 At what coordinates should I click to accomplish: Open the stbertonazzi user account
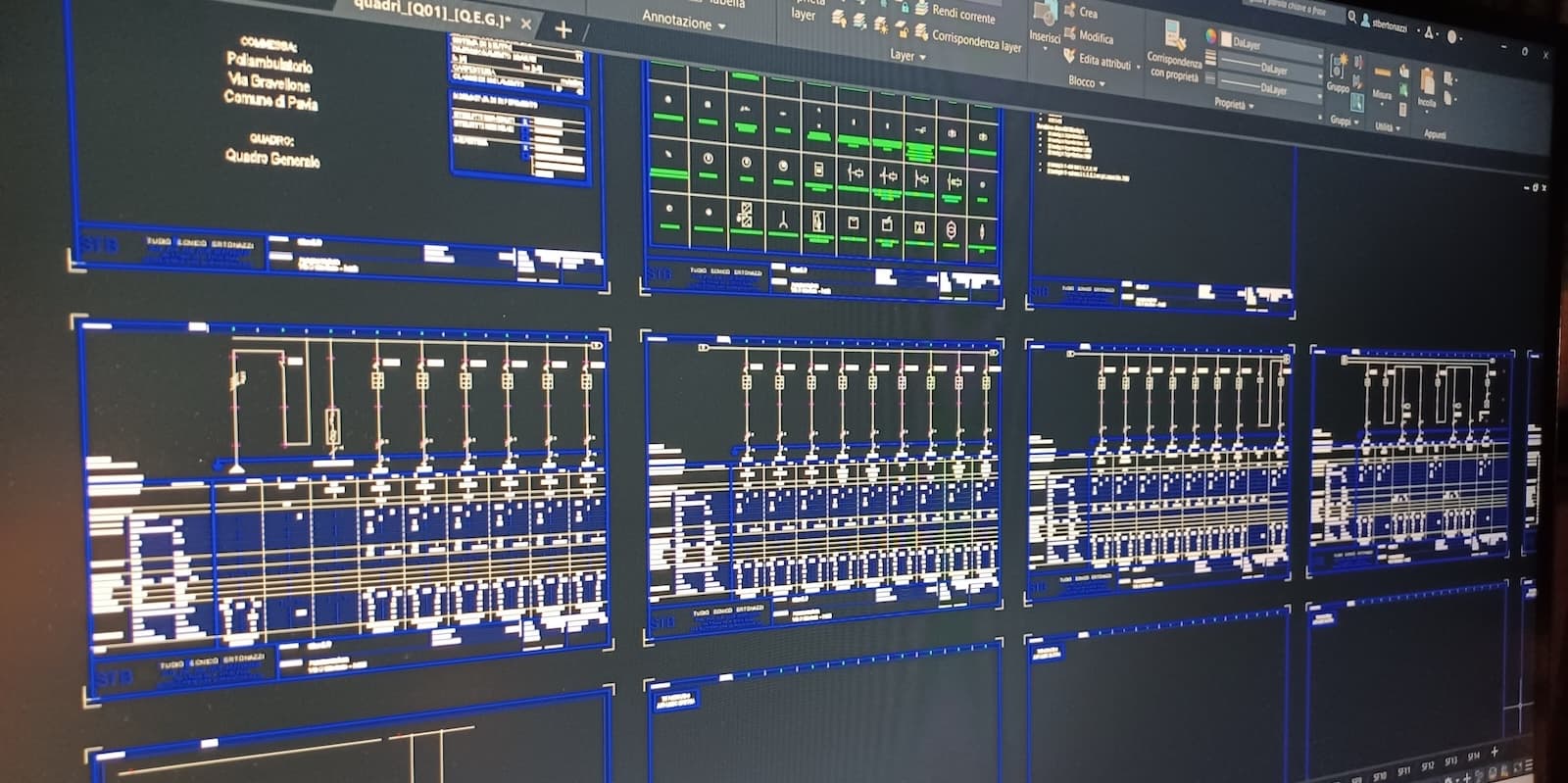1384,24
